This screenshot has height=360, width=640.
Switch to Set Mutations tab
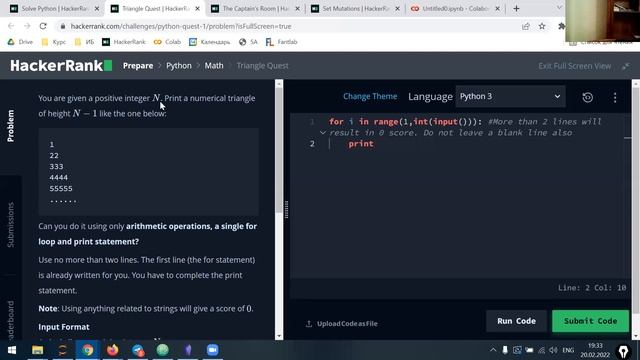pos(355,9)
